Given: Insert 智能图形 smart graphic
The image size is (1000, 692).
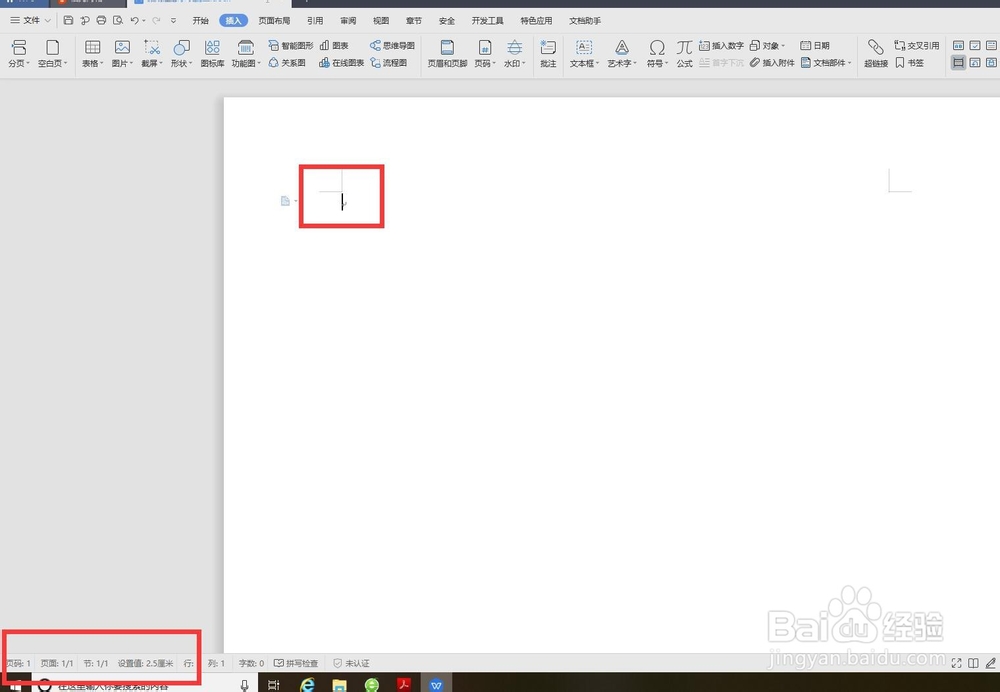Looking at the screenshot, I should point(291,45).
